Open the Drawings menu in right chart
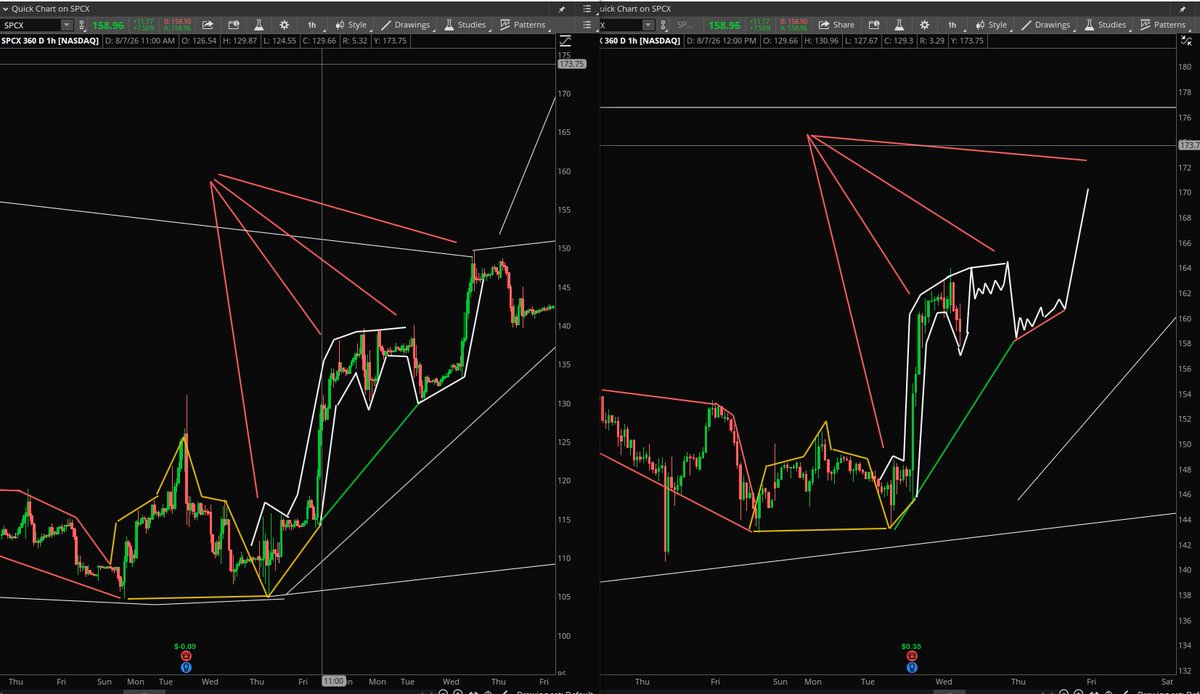 pos(1046,24)
